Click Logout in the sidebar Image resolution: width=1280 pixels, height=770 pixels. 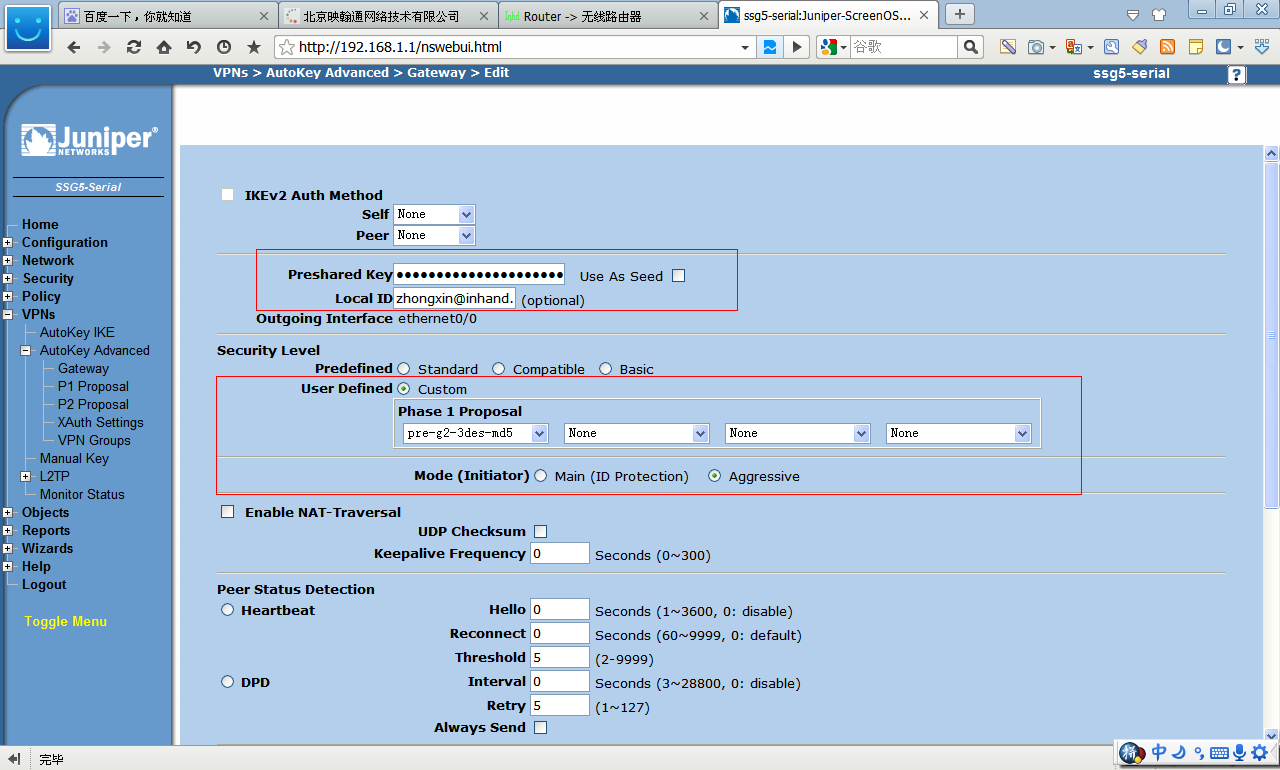point(44,584)
